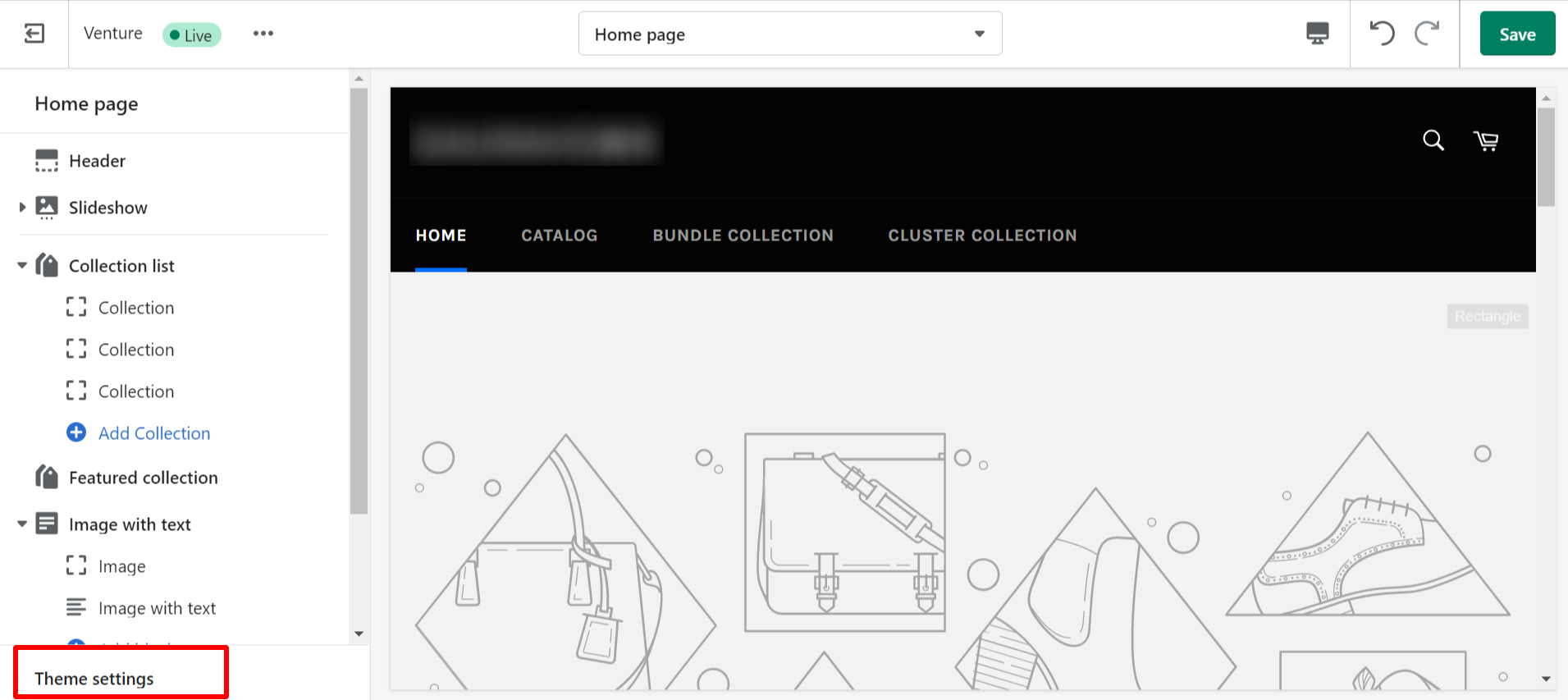
Task: Click the CATALOG tab in preview navigation
Action: click(560, 236)
